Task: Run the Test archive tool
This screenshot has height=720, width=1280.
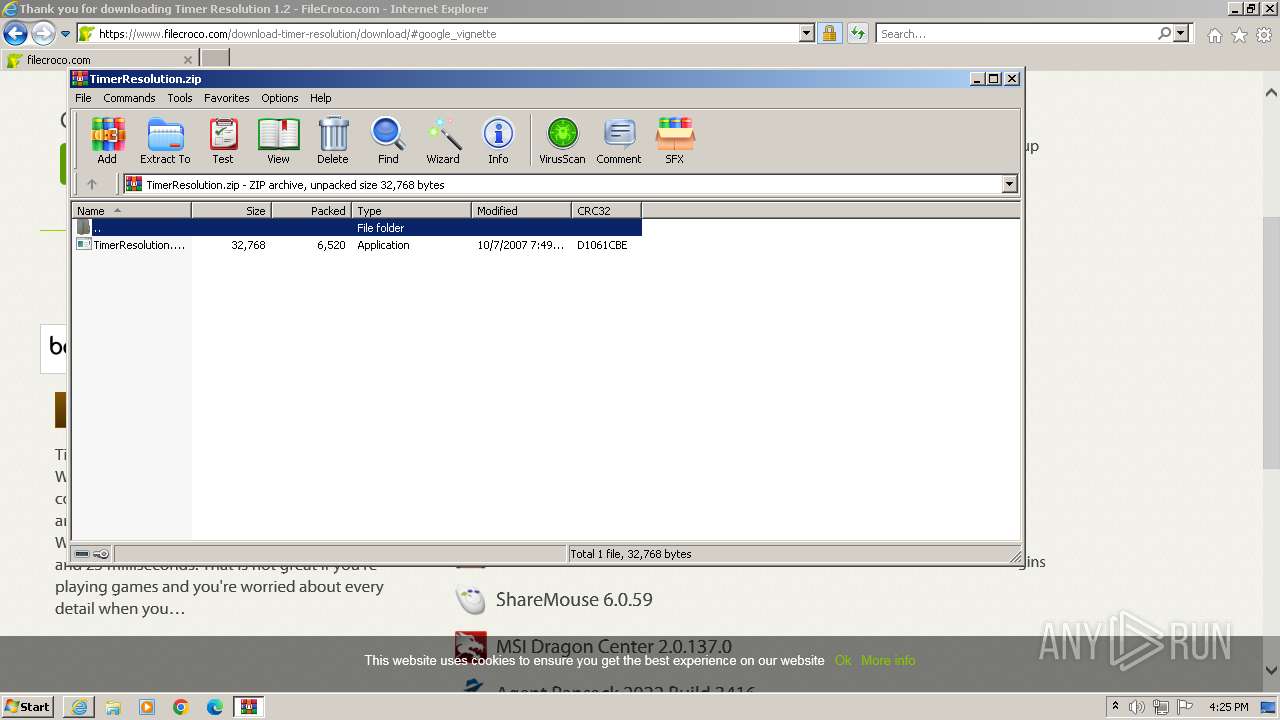Action: (223, 141)
